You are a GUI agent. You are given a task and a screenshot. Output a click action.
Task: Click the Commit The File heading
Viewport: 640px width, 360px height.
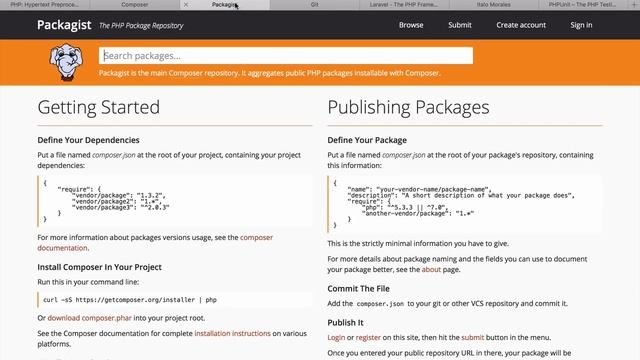(x=358, y=289)
